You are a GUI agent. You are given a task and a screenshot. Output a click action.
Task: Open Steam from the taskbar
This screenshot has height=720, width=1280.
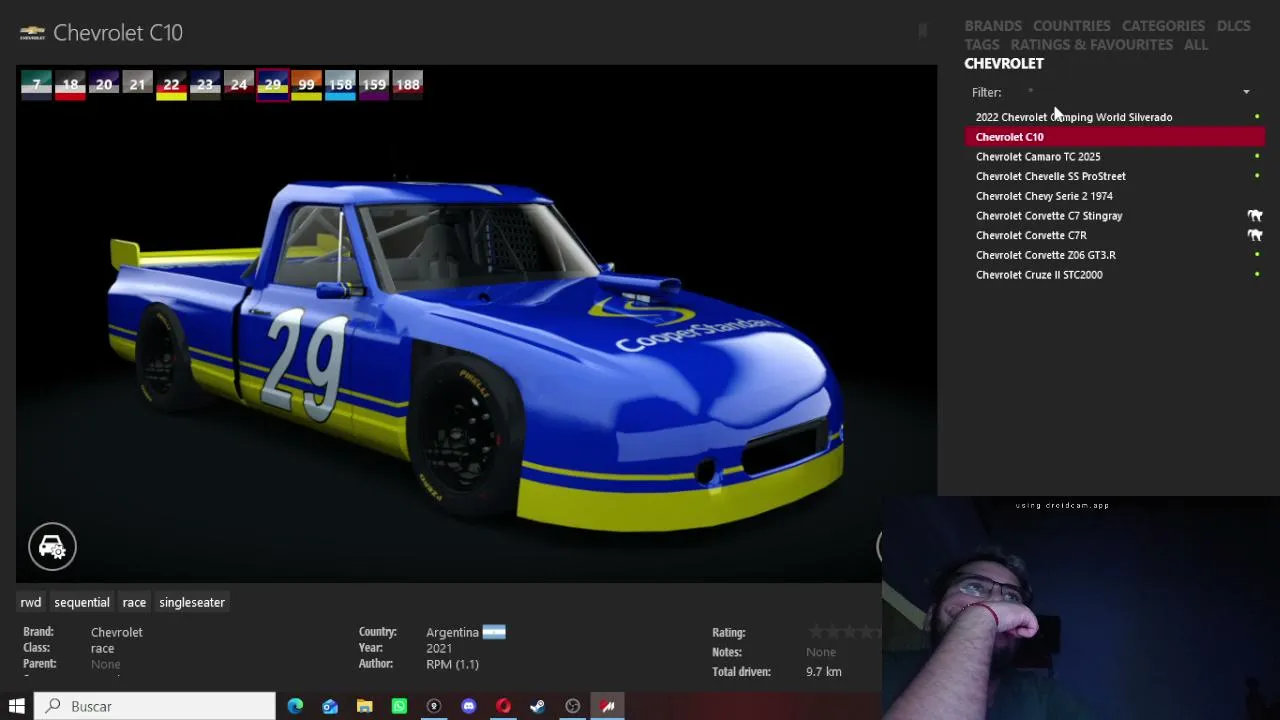[538, 706]
